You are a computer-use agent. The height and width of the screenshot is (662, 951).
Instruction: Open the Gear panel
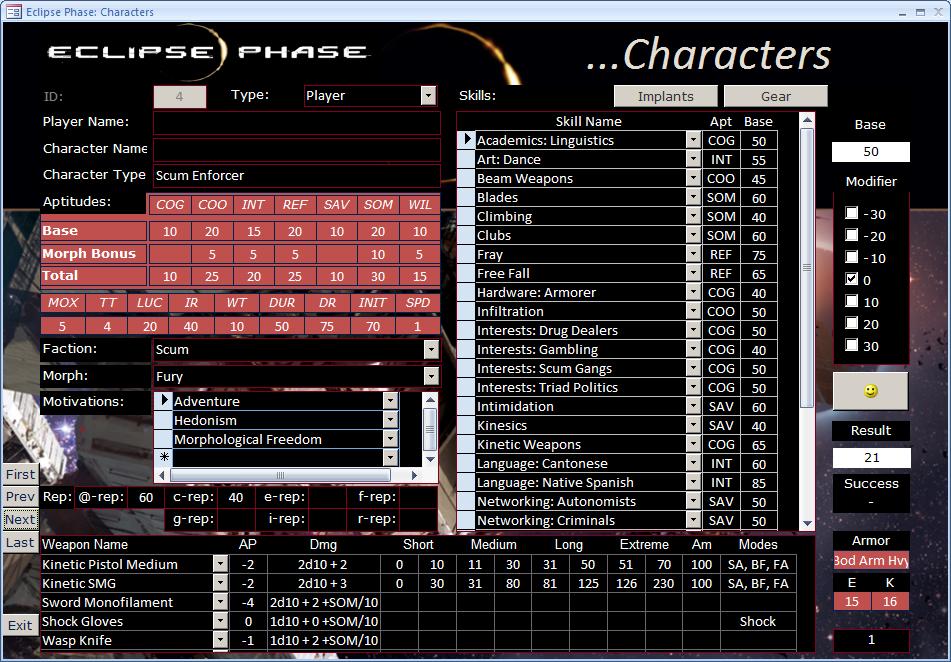(776, 96)
